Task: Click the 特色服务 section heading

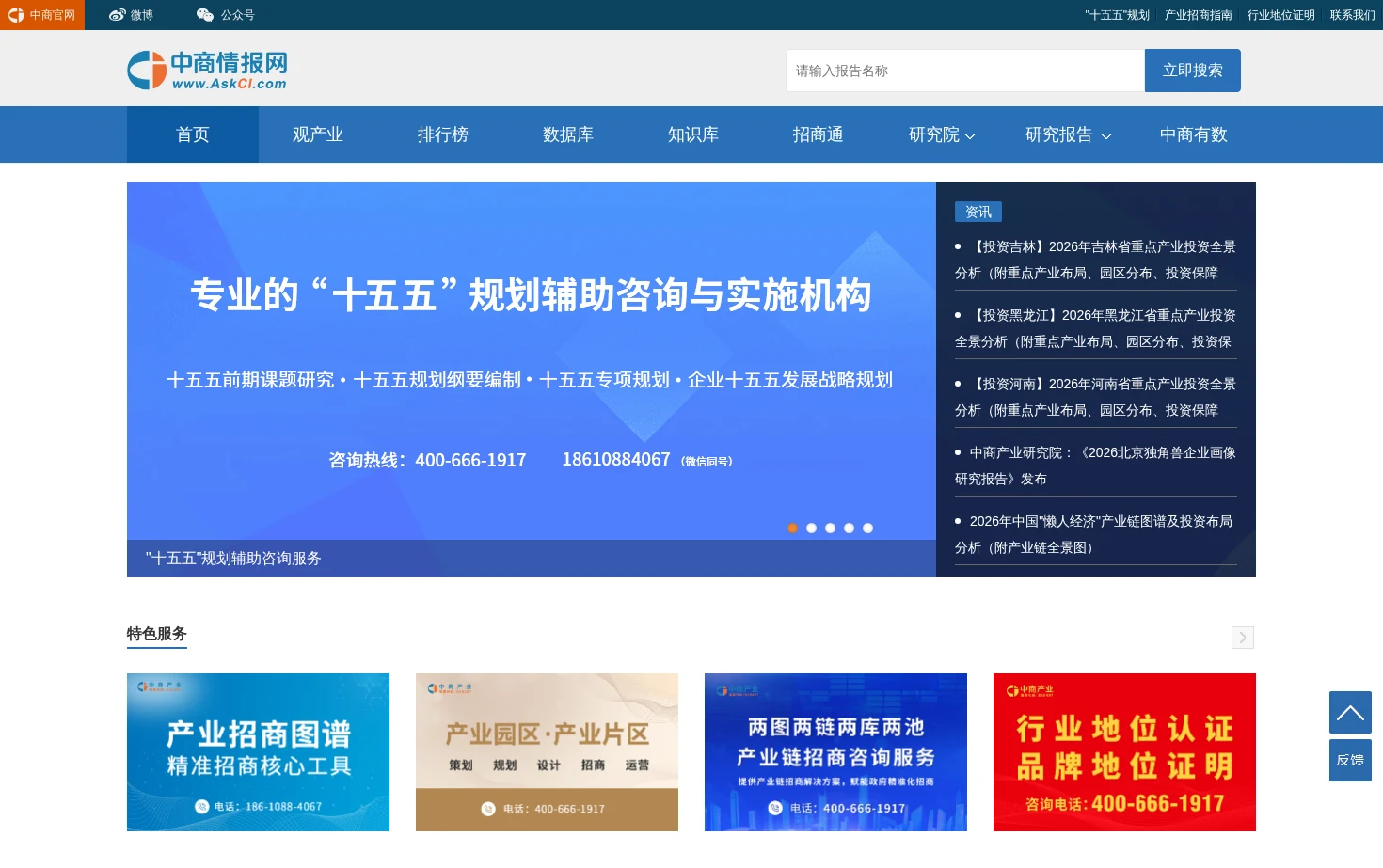Action: click(x=157, y=634)
